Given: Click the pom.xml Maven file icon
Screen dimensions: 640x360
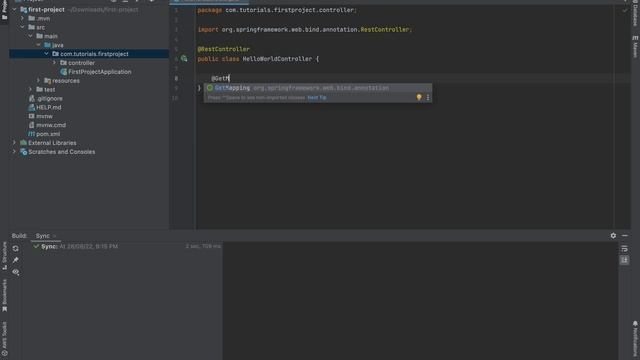Looking at the screenshot, I should [x=31, y=134].
